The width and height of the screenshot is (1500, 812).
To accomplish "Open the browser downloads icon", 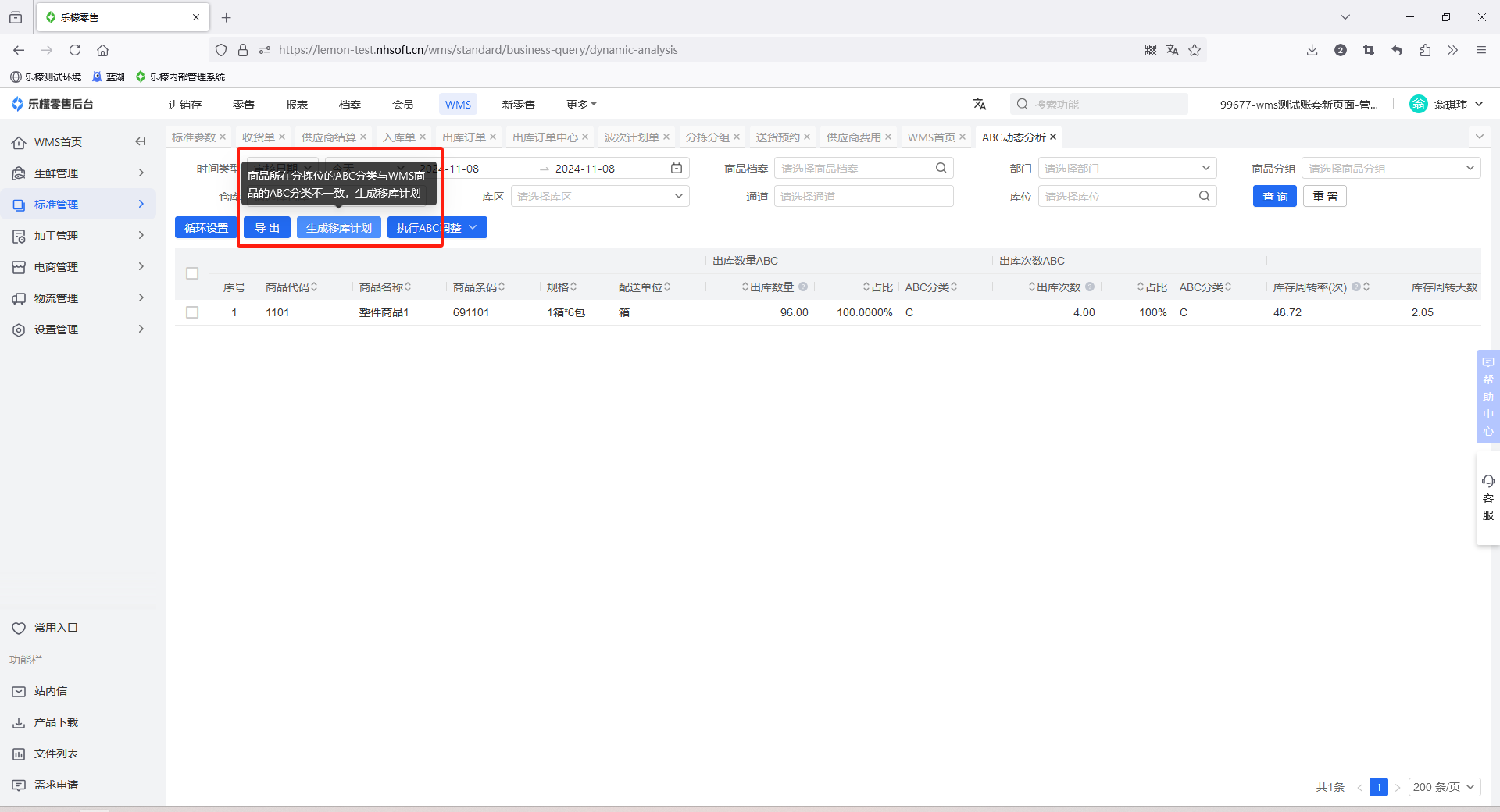I will (x=1312, y=50).
